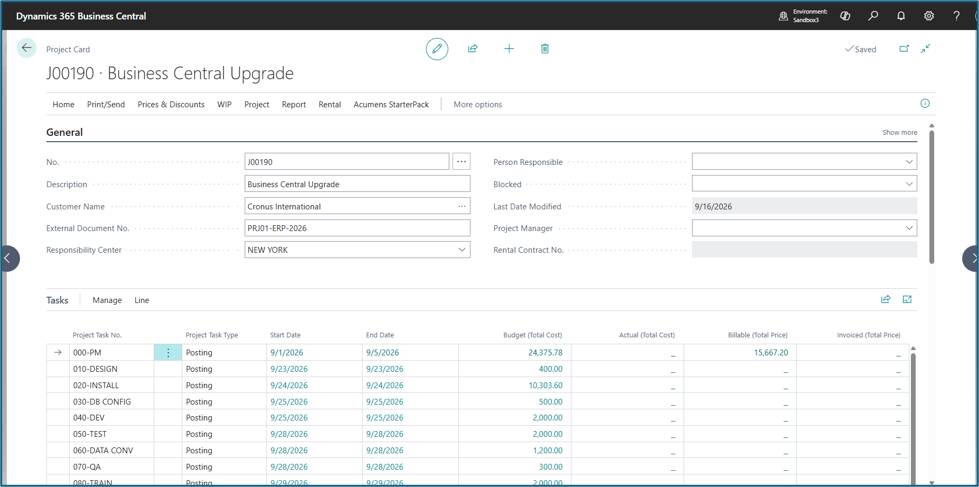Open the Print/Send menu
The width and height of the screenshot is (979, 487).
coord(106,104)
